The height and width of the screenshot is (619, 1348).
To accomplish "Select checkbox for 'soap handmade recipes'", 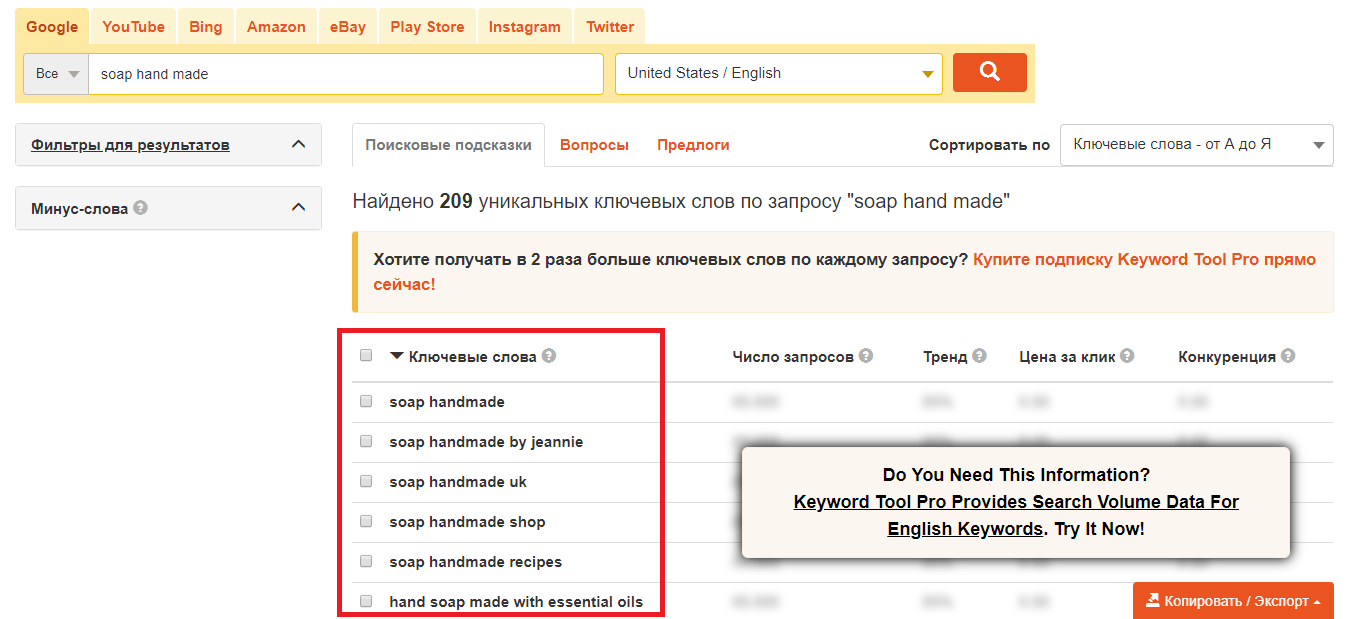I will pyautogui.click(x=366, y=561).
